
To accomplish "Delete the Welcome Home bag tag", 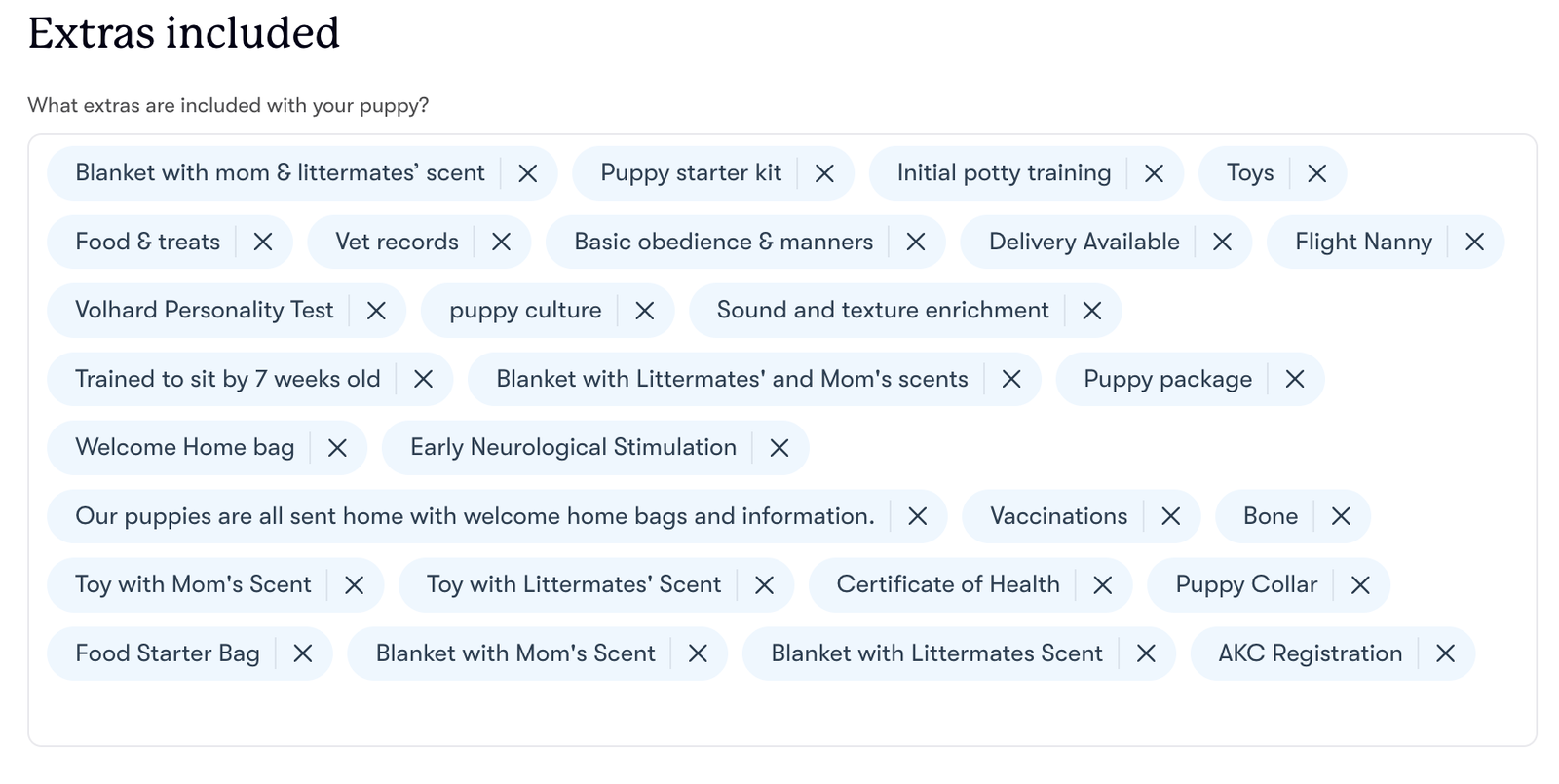I will (x=337, y=448).
